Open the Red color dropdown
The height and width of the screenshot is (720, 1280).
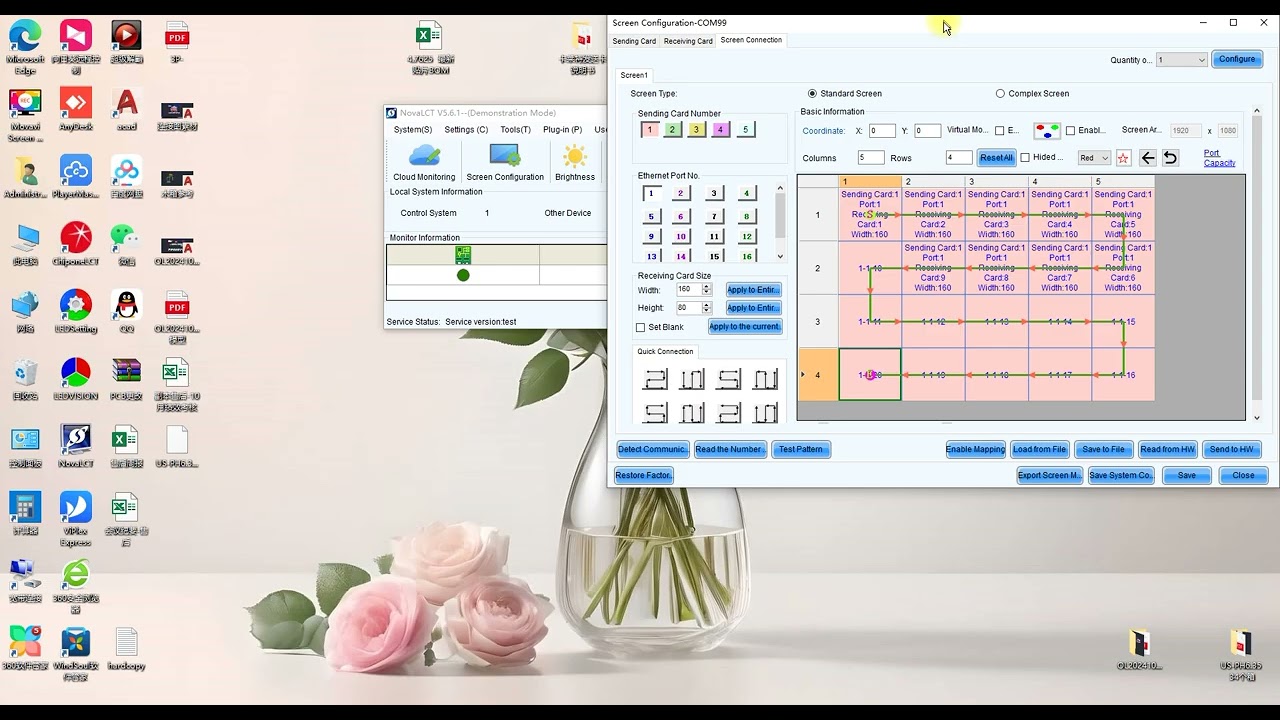(x=1093, y=158)
